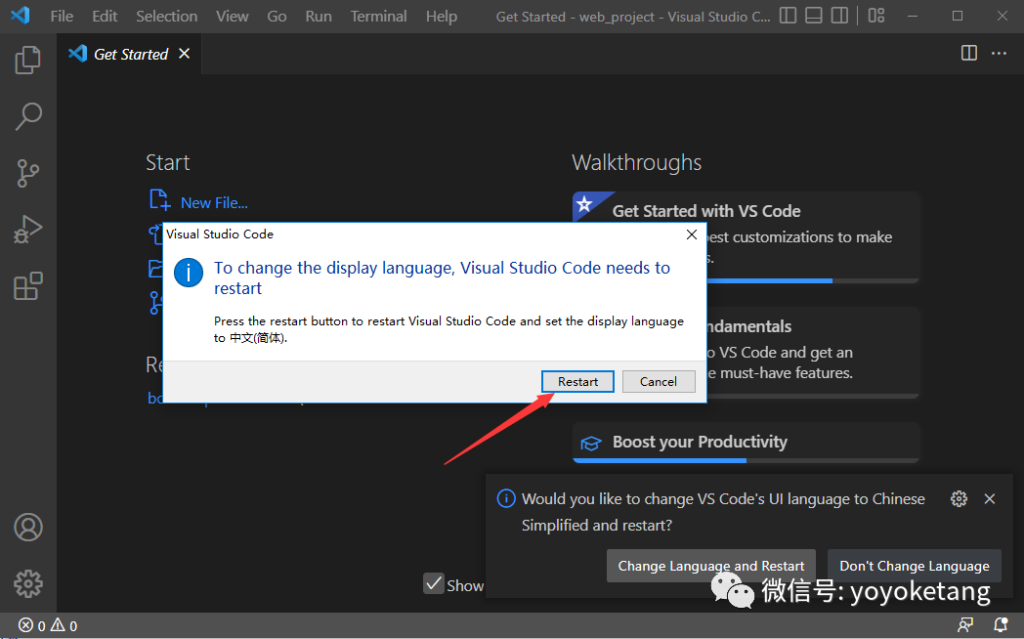Click the VS Code logo in title bar
This screenshot has height=639, width=1024.
pos(20,15)
